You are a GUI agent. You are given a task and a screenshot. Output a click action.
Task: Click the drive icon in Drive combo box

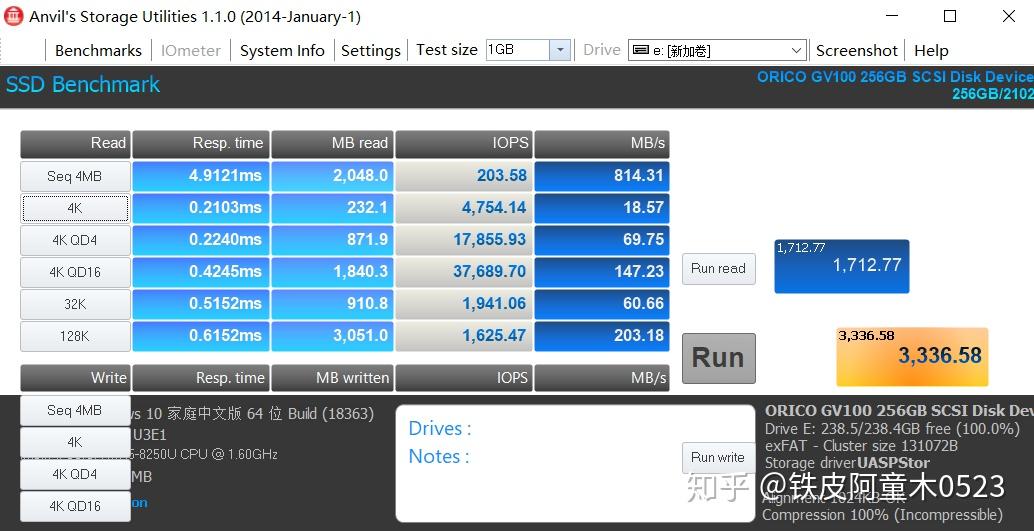click(640, 50)
